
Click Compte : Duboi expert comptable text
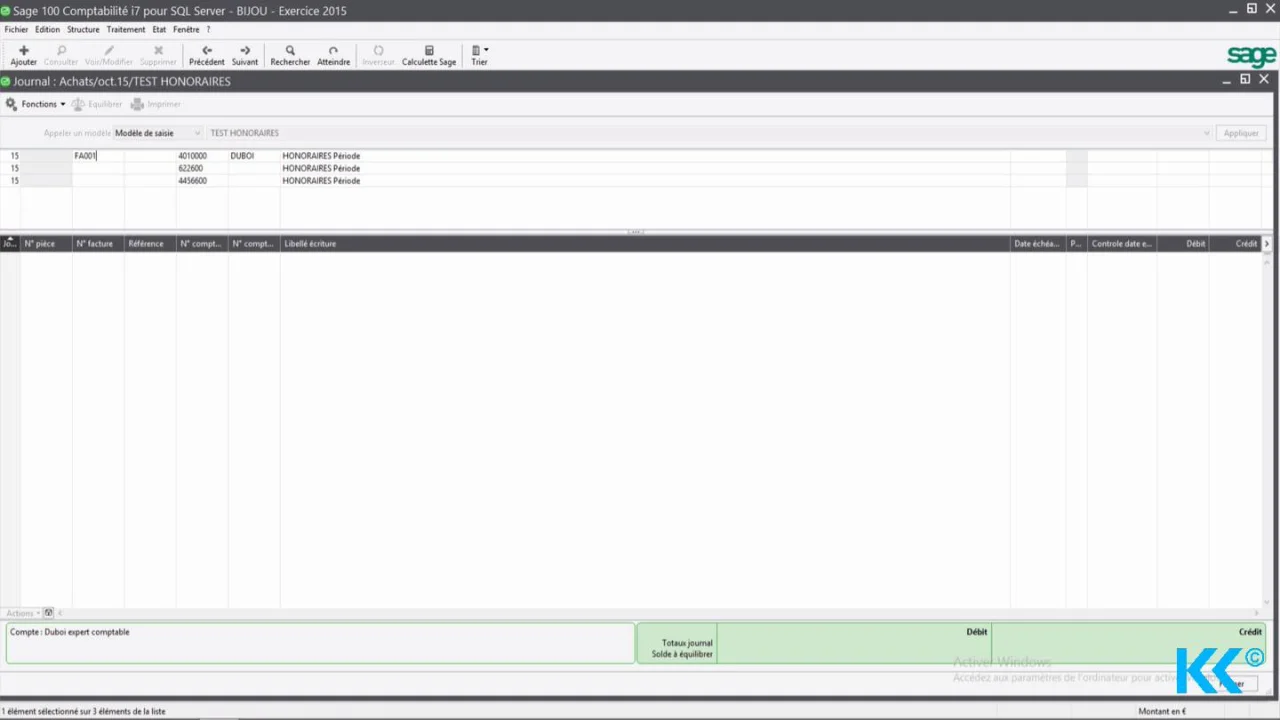69,632
